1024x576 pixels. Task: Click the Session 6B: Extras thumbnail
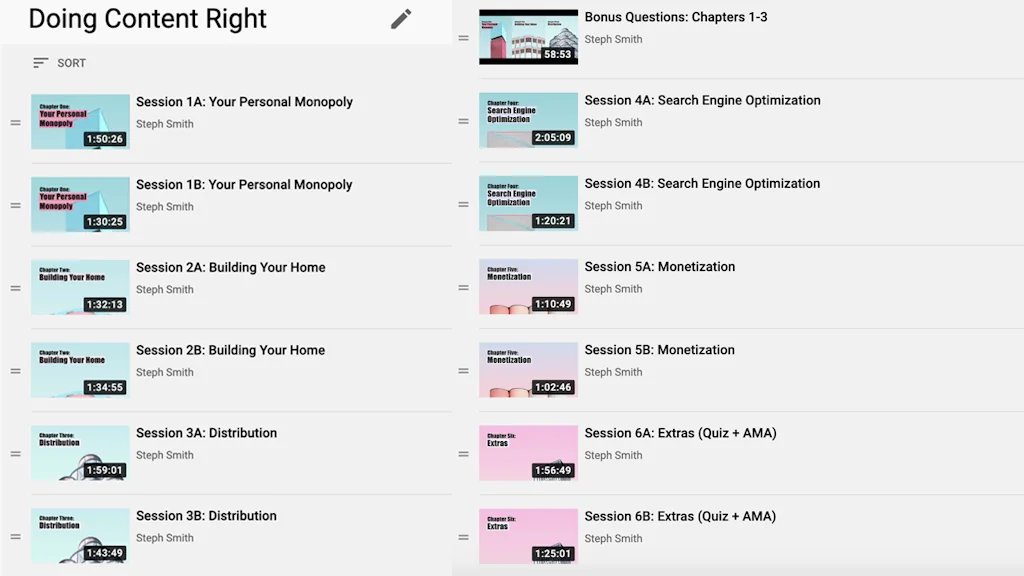pyautogui.click(x=528, y=536)
